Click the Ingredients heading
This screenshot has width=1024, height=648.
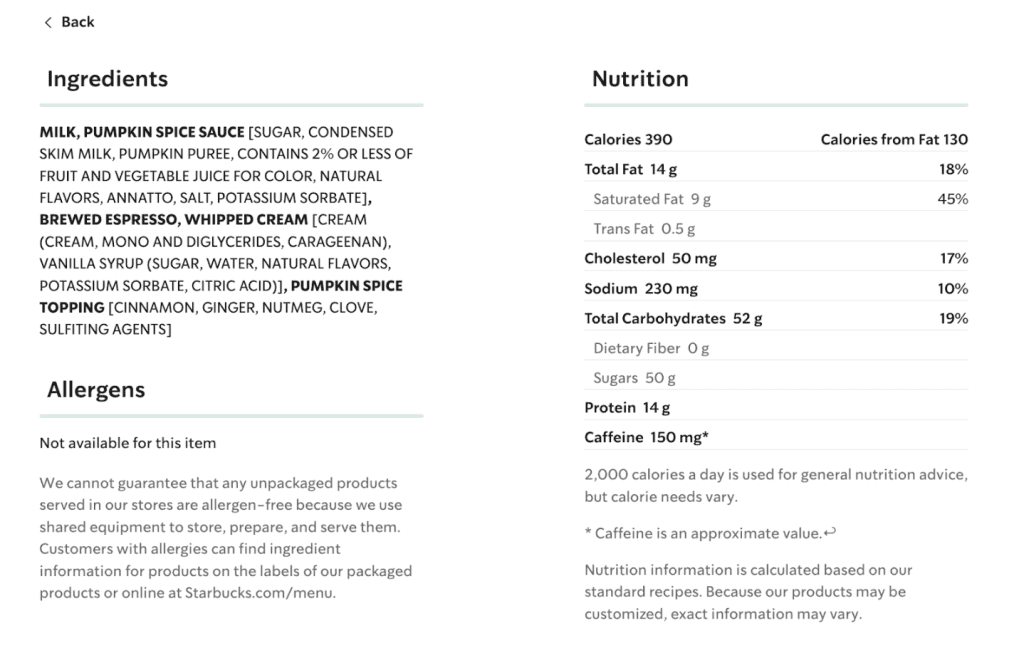coord(107,79)
